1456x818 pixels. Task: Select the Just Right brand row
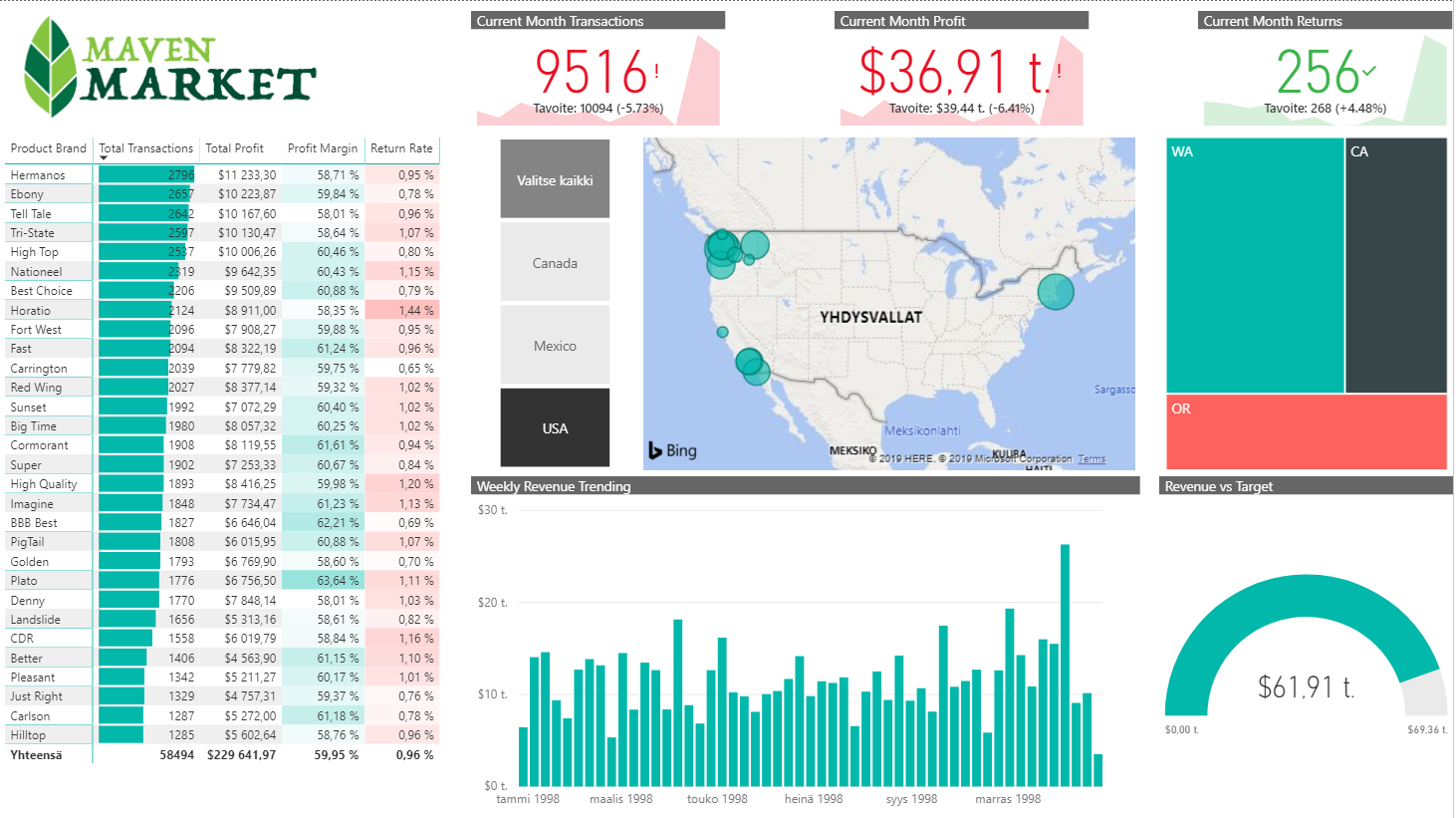click(x=222, y=696)
